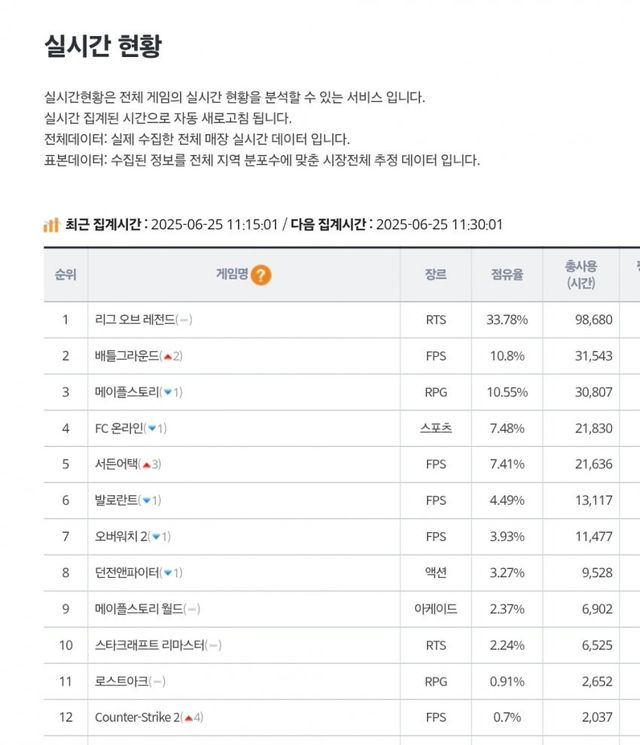Select the 로스트아크 game name
The image size is (640, 745).
point(121,681)
